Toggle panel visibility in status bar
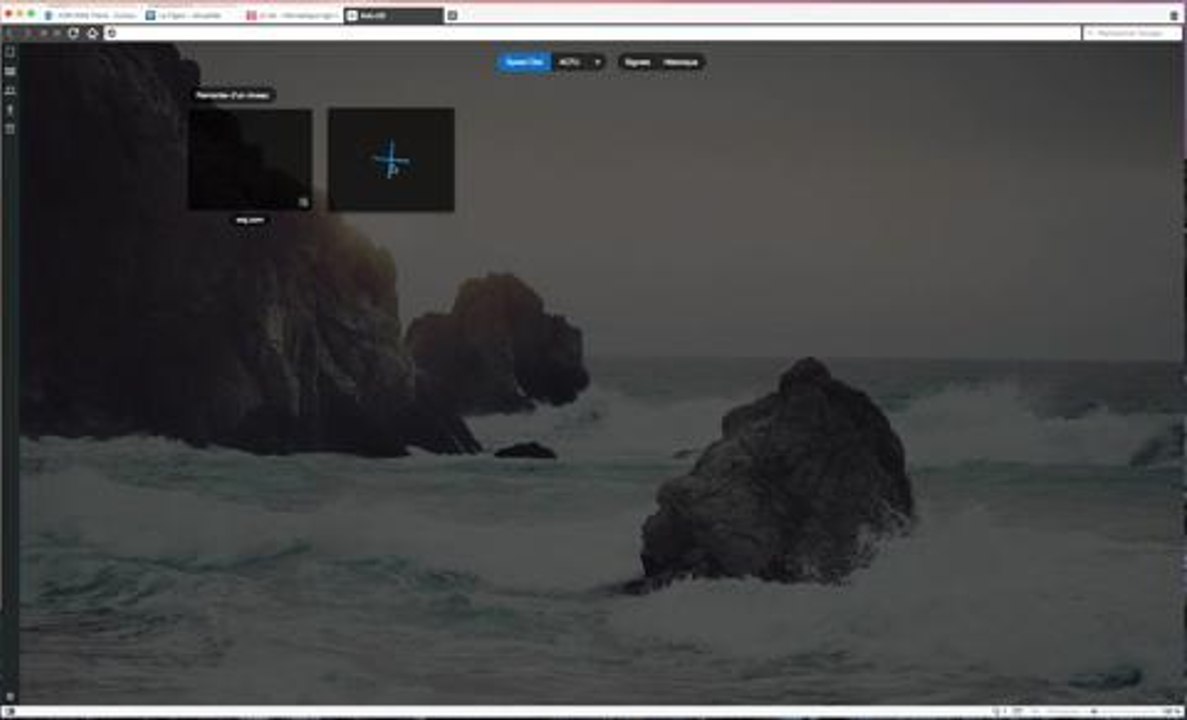The height and width of the screenshot is (720, 1187). coord(10,712)
